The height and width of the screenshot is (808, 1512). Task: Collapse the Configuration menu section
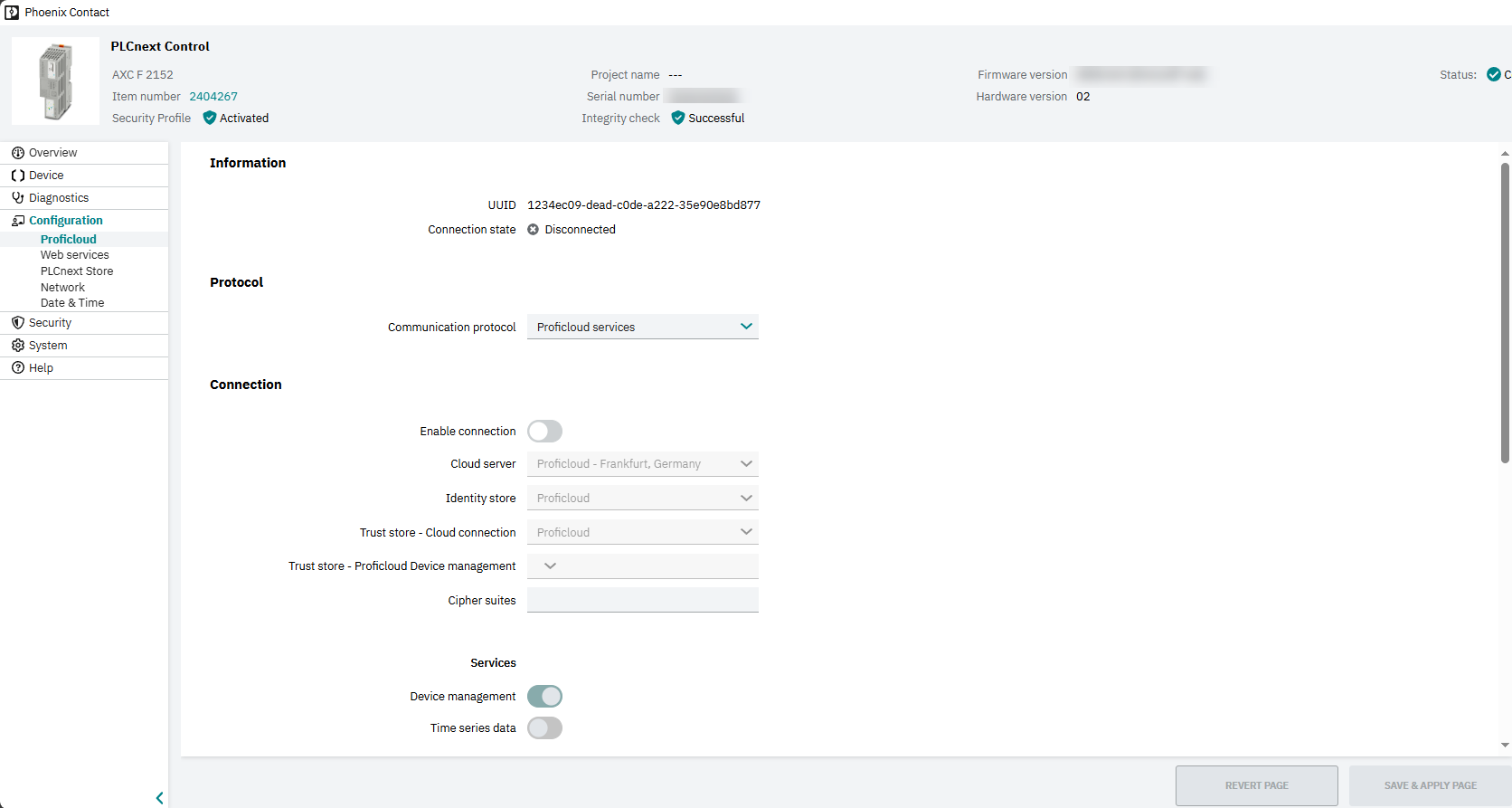[x=84, y=221]
